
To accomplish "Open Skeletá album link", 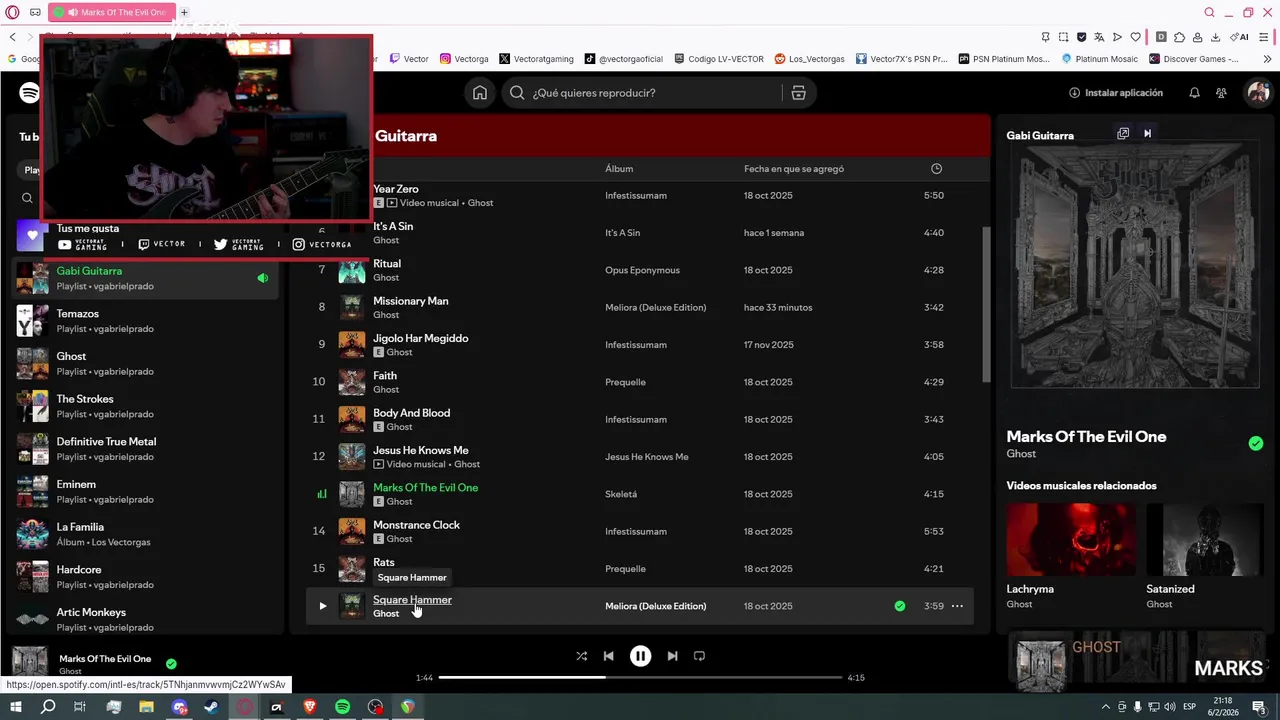I will 621,494.
